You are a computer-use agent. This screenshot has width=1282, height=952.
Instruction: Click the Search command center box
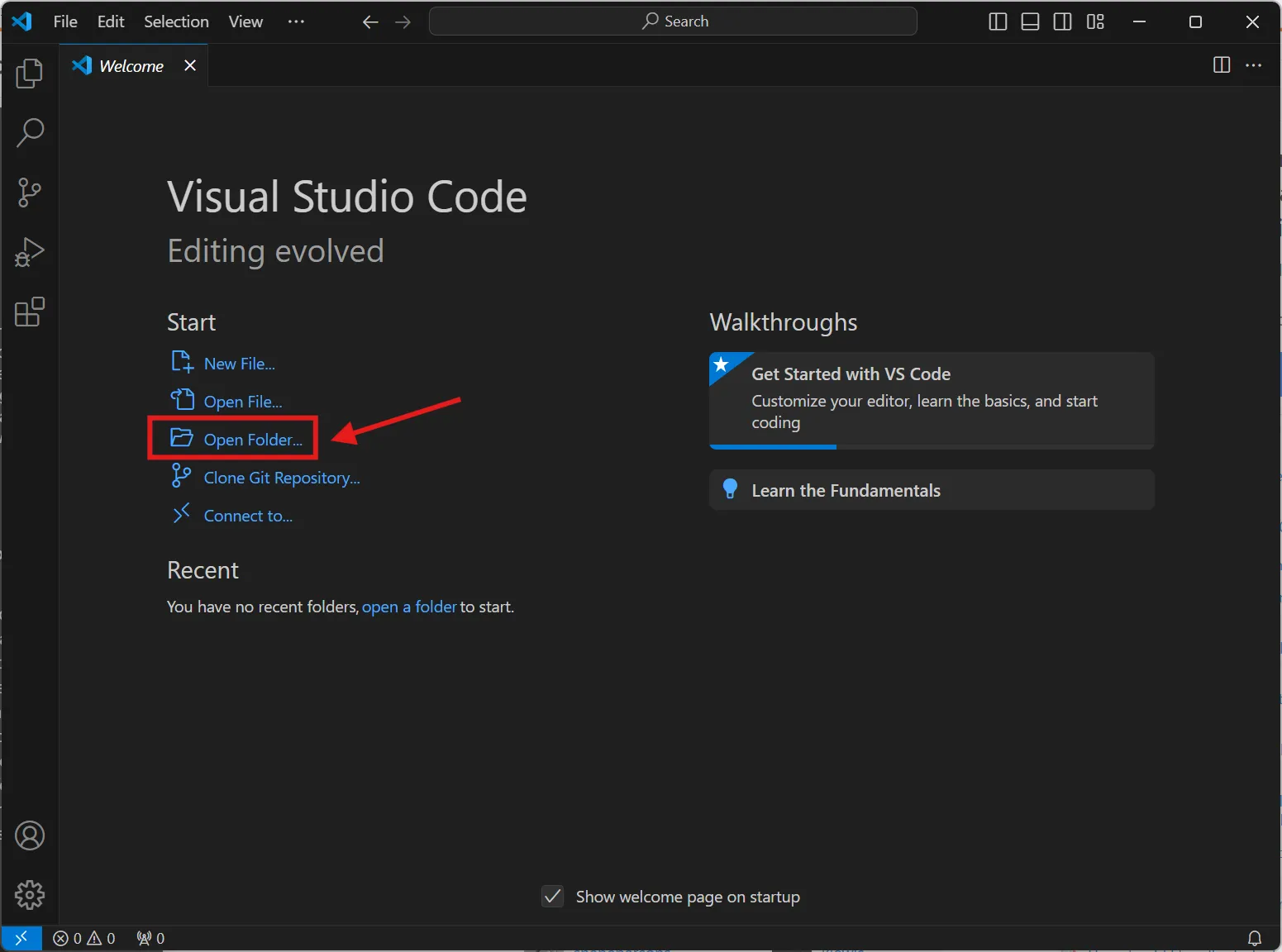point(673,21)
